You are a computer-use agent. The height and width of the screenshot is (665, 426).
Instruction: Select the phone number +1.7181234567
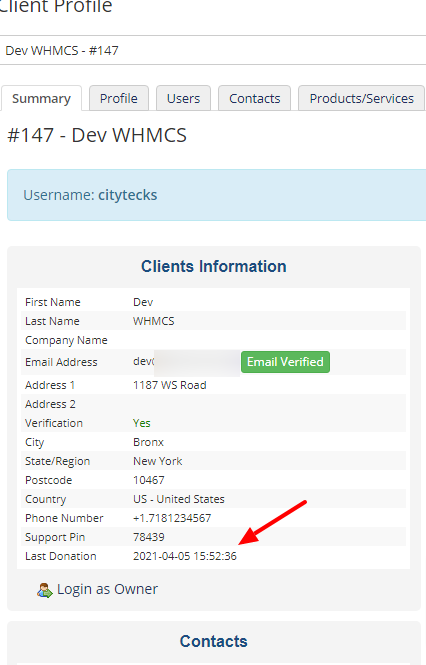click(172, 518)
